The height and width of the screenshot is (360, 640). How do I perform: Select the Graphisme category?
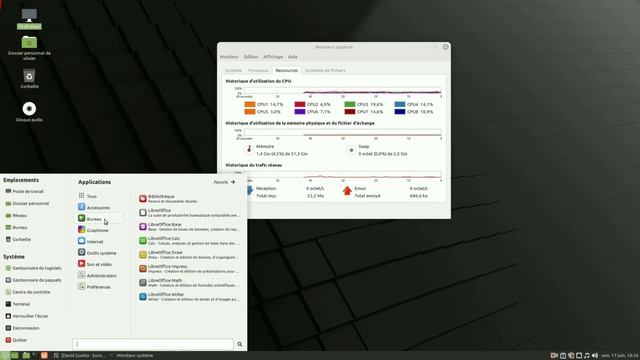pos(100,230)
